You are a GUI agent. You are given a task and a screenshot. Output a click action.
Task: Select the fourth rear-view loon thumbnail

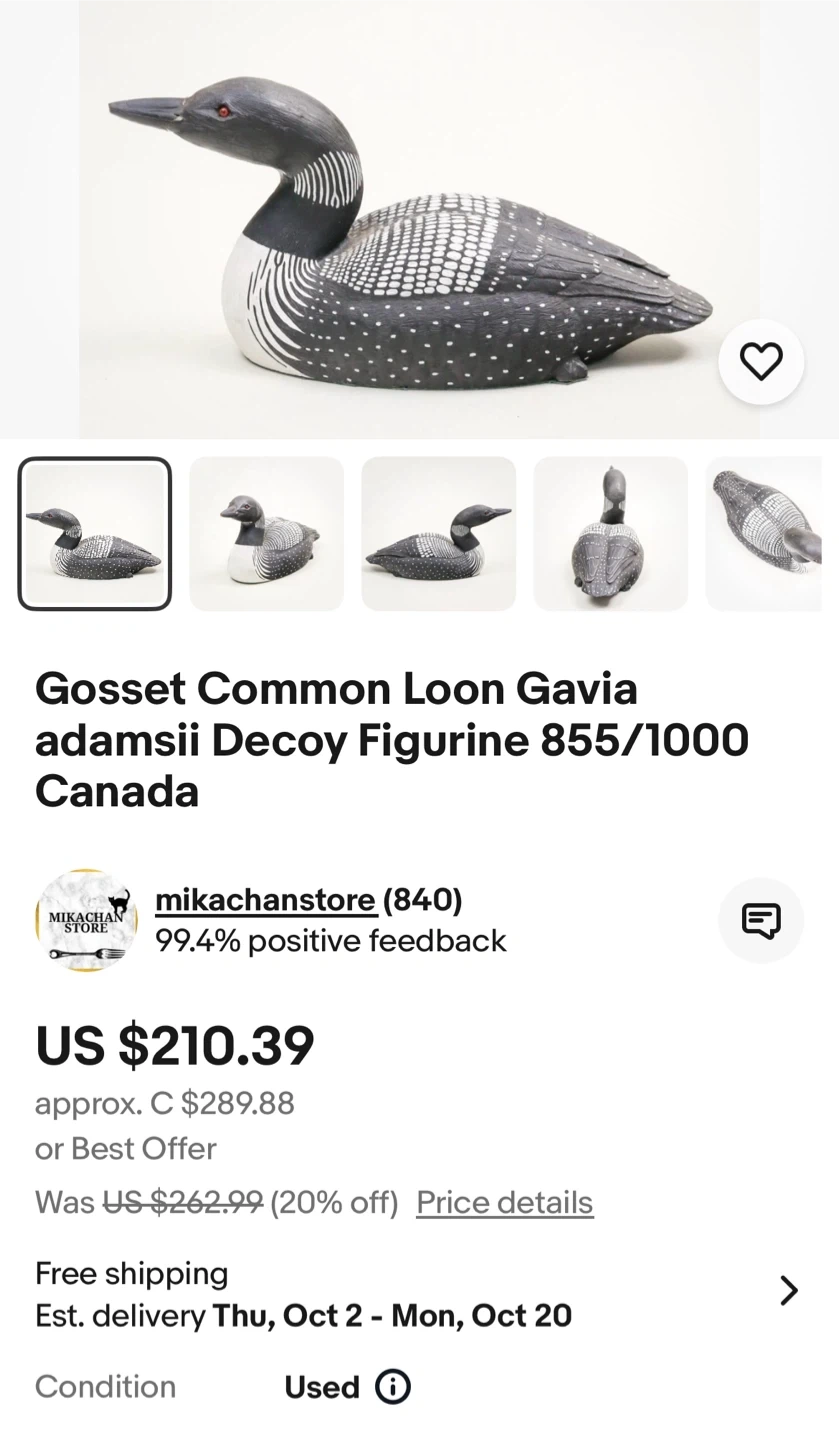[x=611, y=534]
